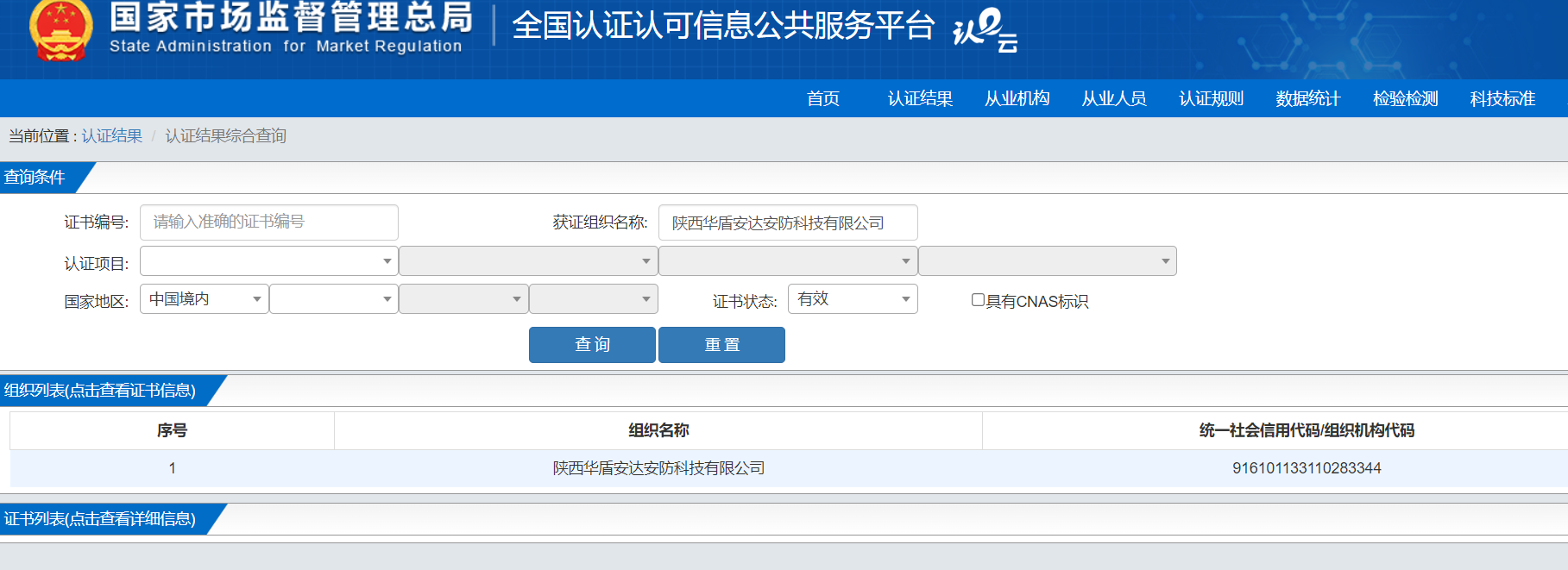Open the fourth 国家地区 dropdown
1568x570 pixels.
tap(594, 299)
